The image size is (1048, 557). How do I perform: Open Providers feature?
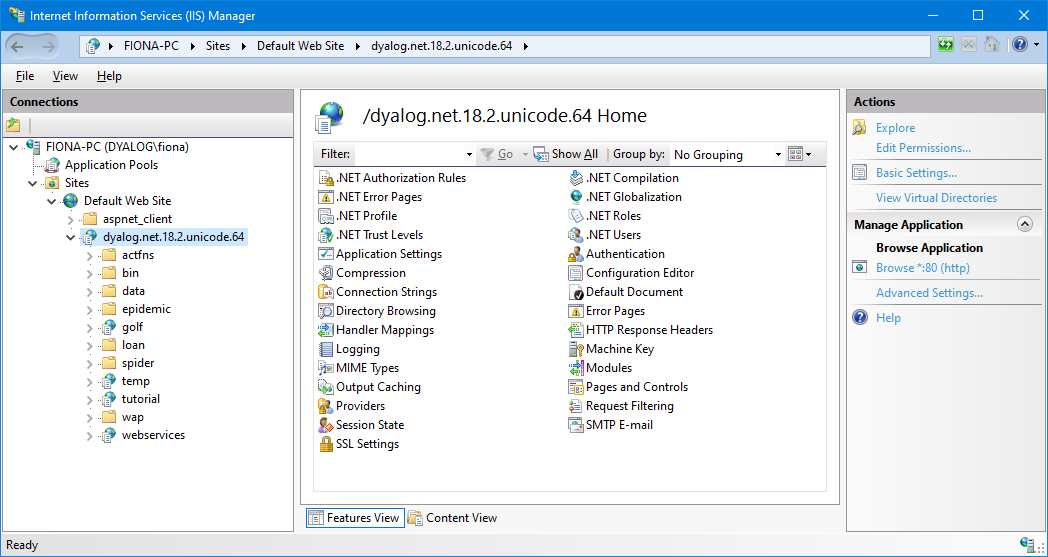[x=352, y=406]
